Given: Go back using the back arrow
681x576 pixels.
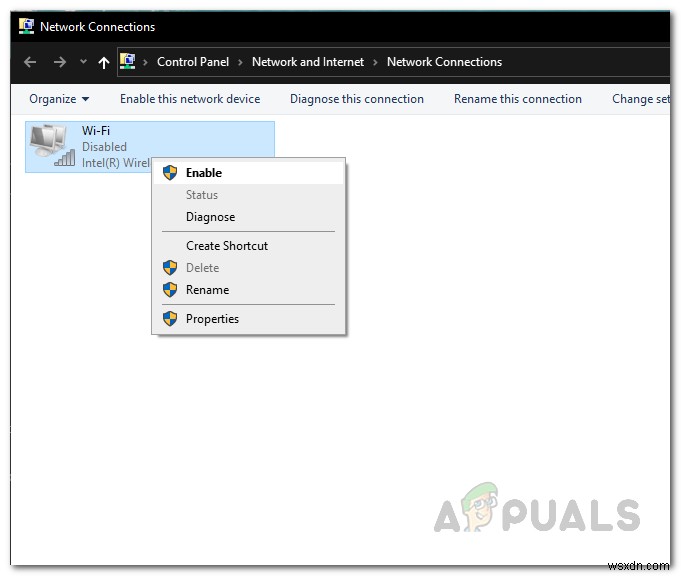Looking at the screenshot, I should 30,62.
